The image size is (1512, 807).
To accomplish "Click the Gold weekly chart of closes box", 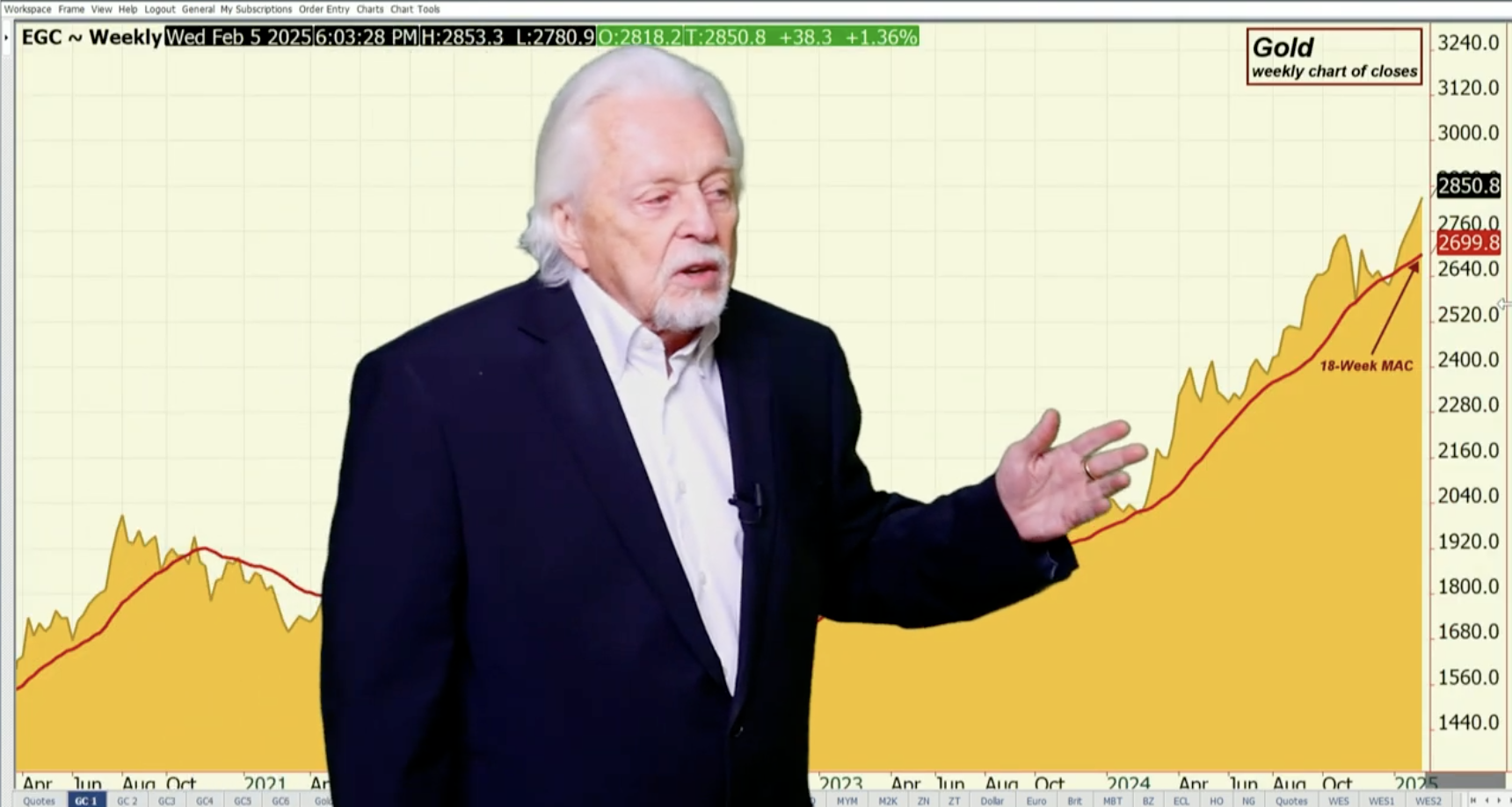I will (x=1334, y=57).
